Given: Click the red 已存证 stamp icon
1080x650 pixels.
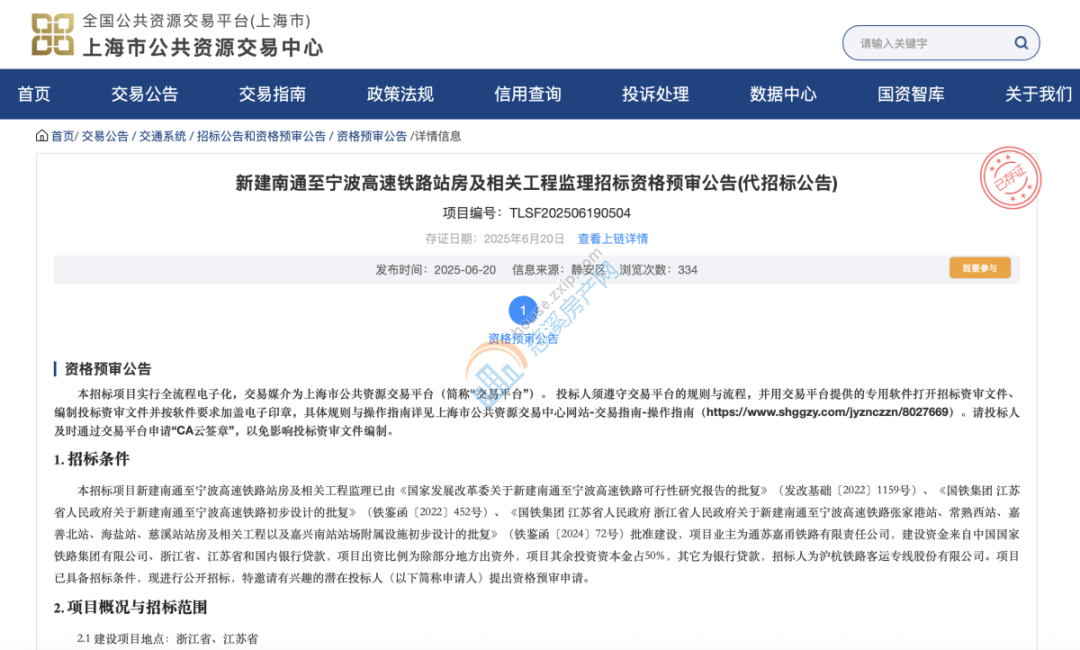Looking at the screenshot, I should [x=1010, y=178].
